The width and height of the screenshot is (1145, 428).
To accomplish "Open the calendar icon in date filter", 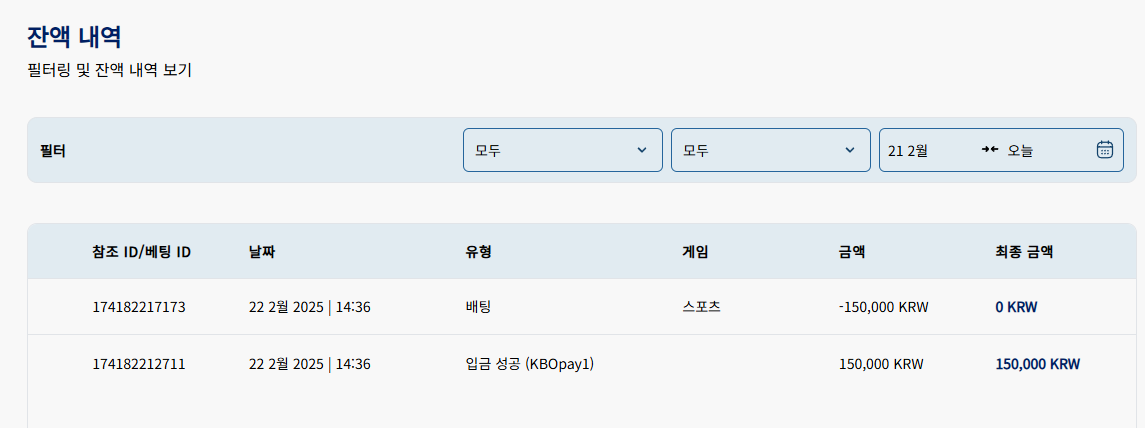I will [1104, 150].
